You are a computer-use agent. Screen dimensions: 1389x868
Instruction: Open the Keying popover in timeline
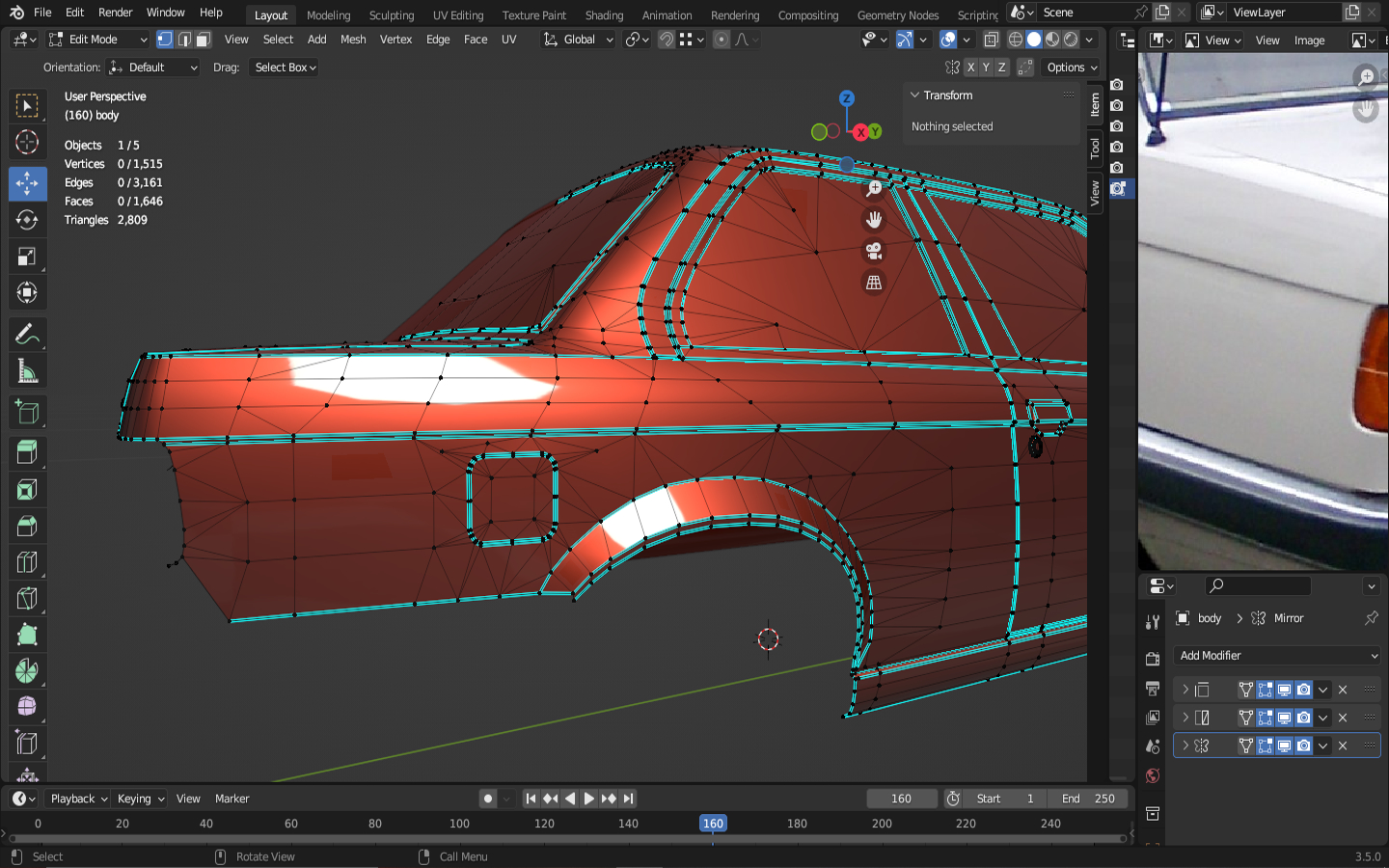click(140, 799)
